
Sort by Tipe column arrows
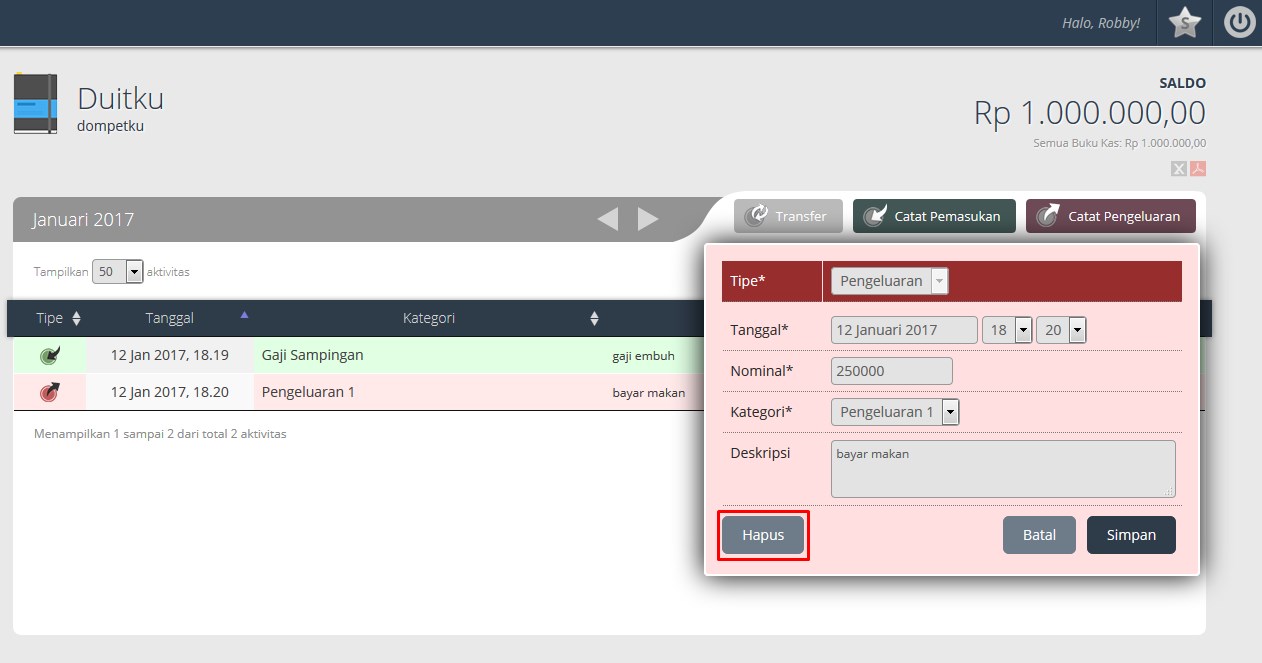77,318
